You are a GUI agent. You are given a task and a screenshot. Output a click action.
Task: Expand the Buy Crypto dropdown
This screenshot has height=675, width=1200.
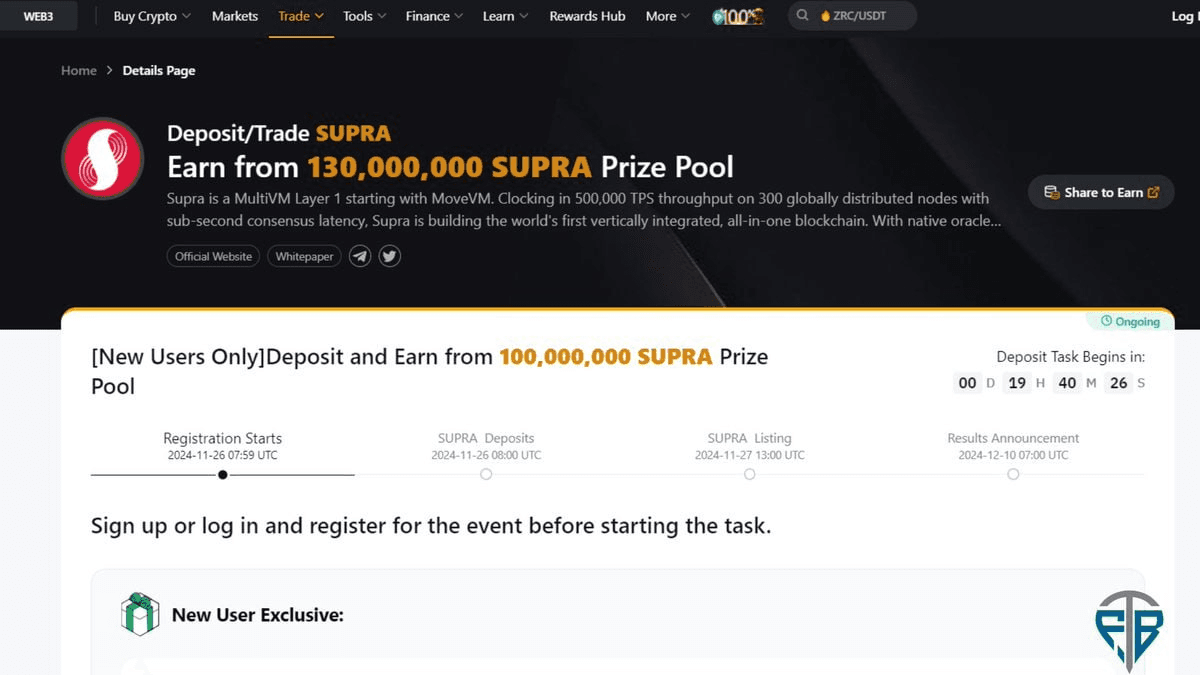(x=152, y=16)
